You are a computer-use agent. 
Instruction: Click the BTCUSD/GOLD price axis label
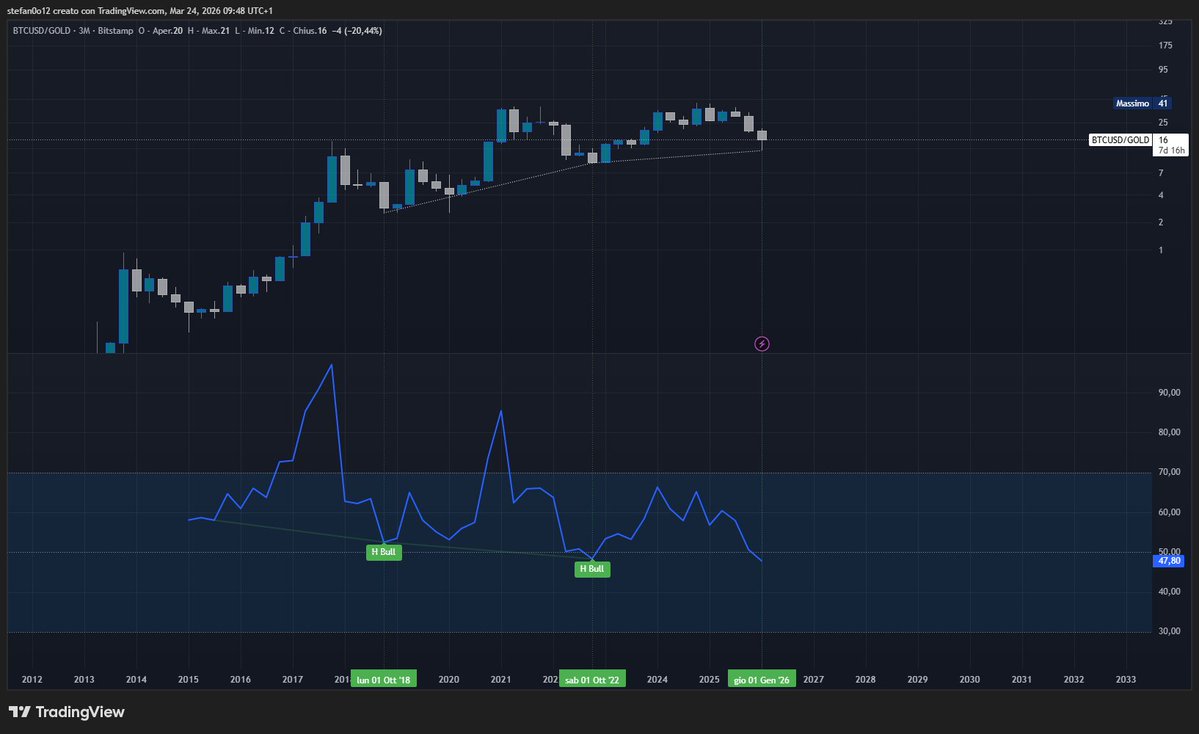pos(1120,140)
